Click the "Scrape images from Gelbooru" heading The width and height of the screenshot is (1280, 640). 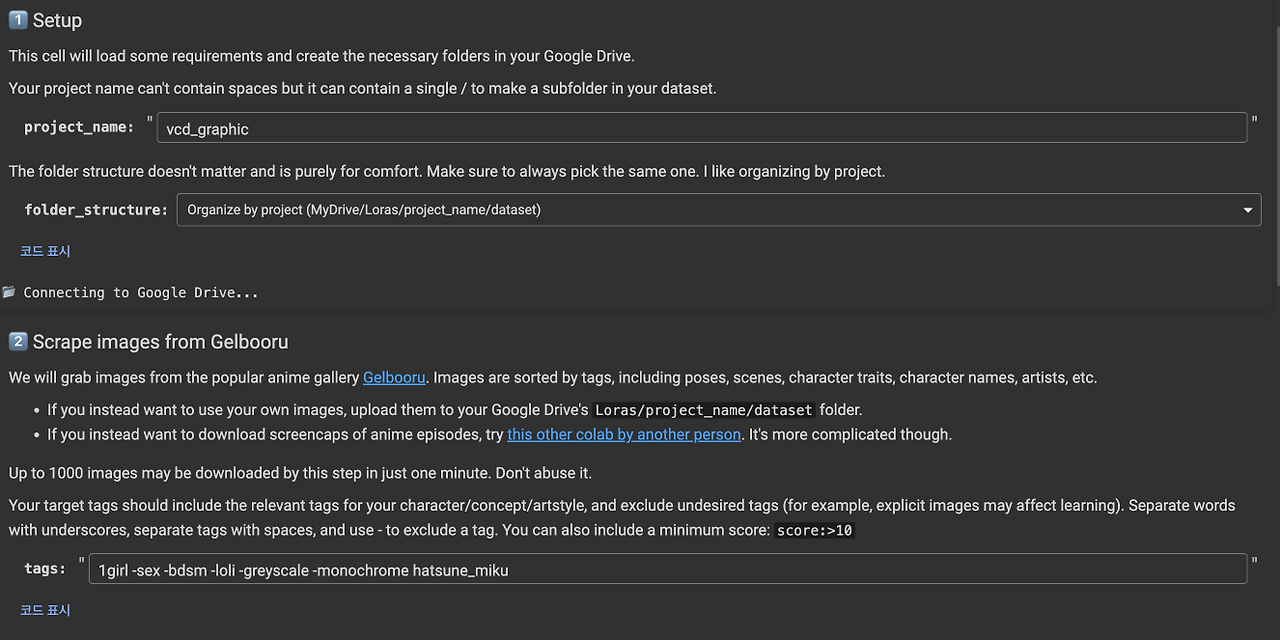coord(160,342)
